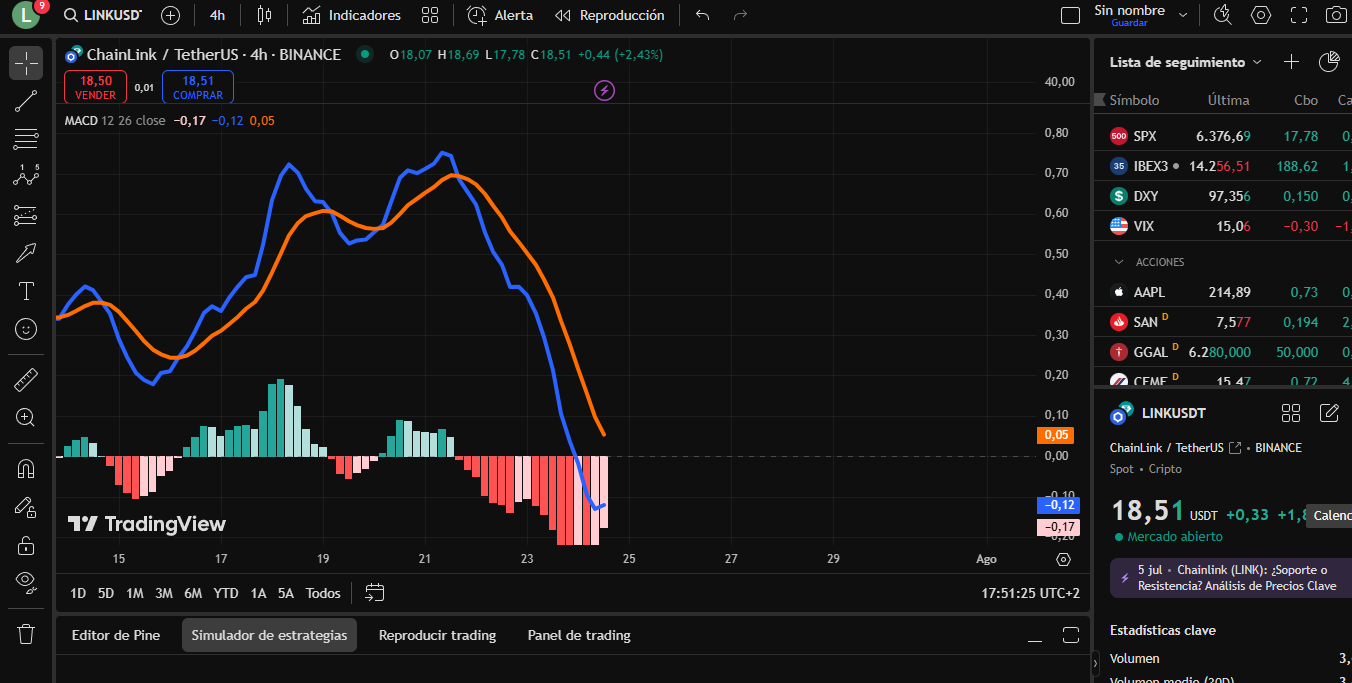Open the forecasting and measurement tools

[26, 215]
